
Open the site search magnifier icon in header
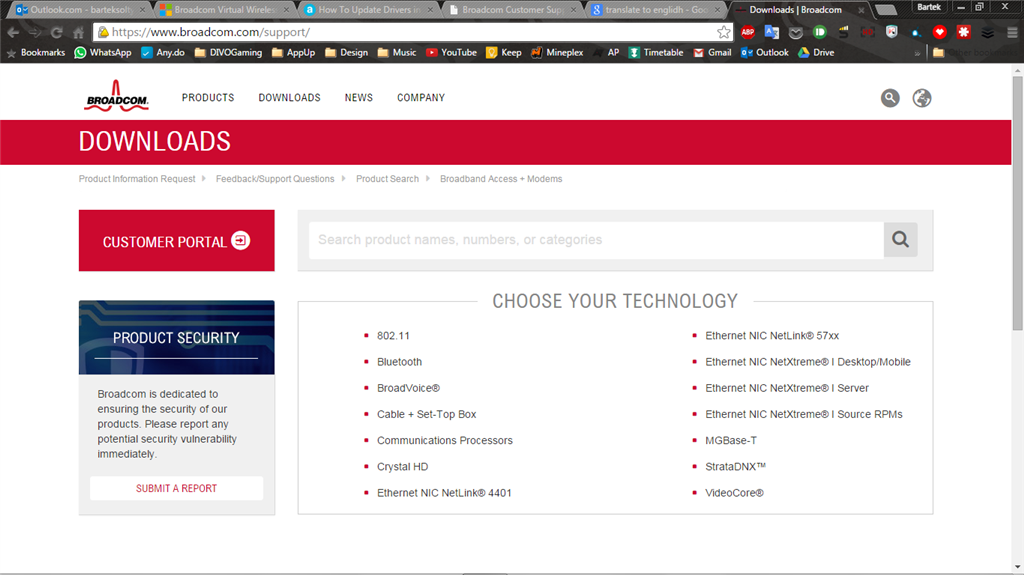pos(889,98)
